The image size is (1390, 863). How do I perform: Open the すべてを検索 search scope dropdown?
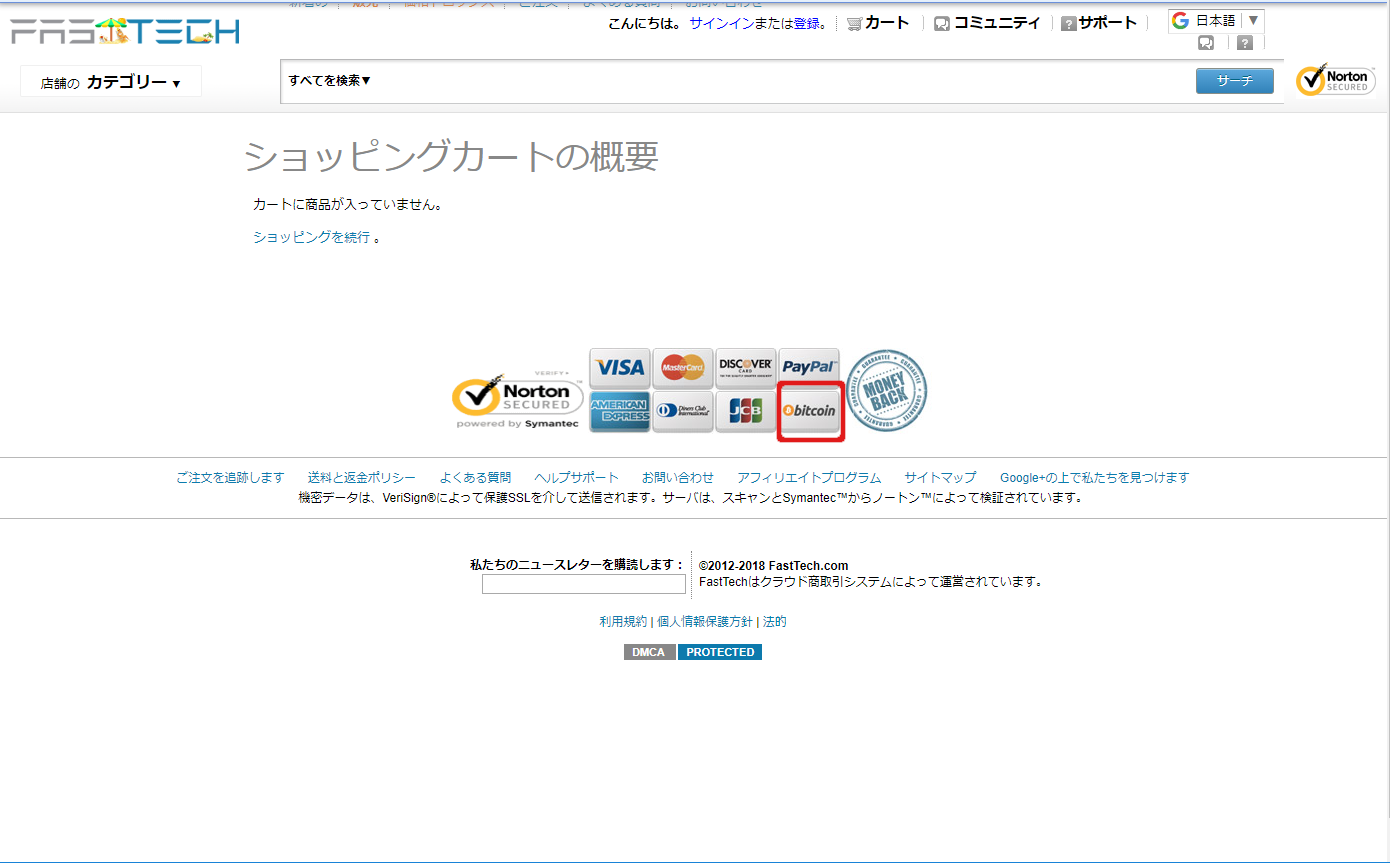coord(330,80)
